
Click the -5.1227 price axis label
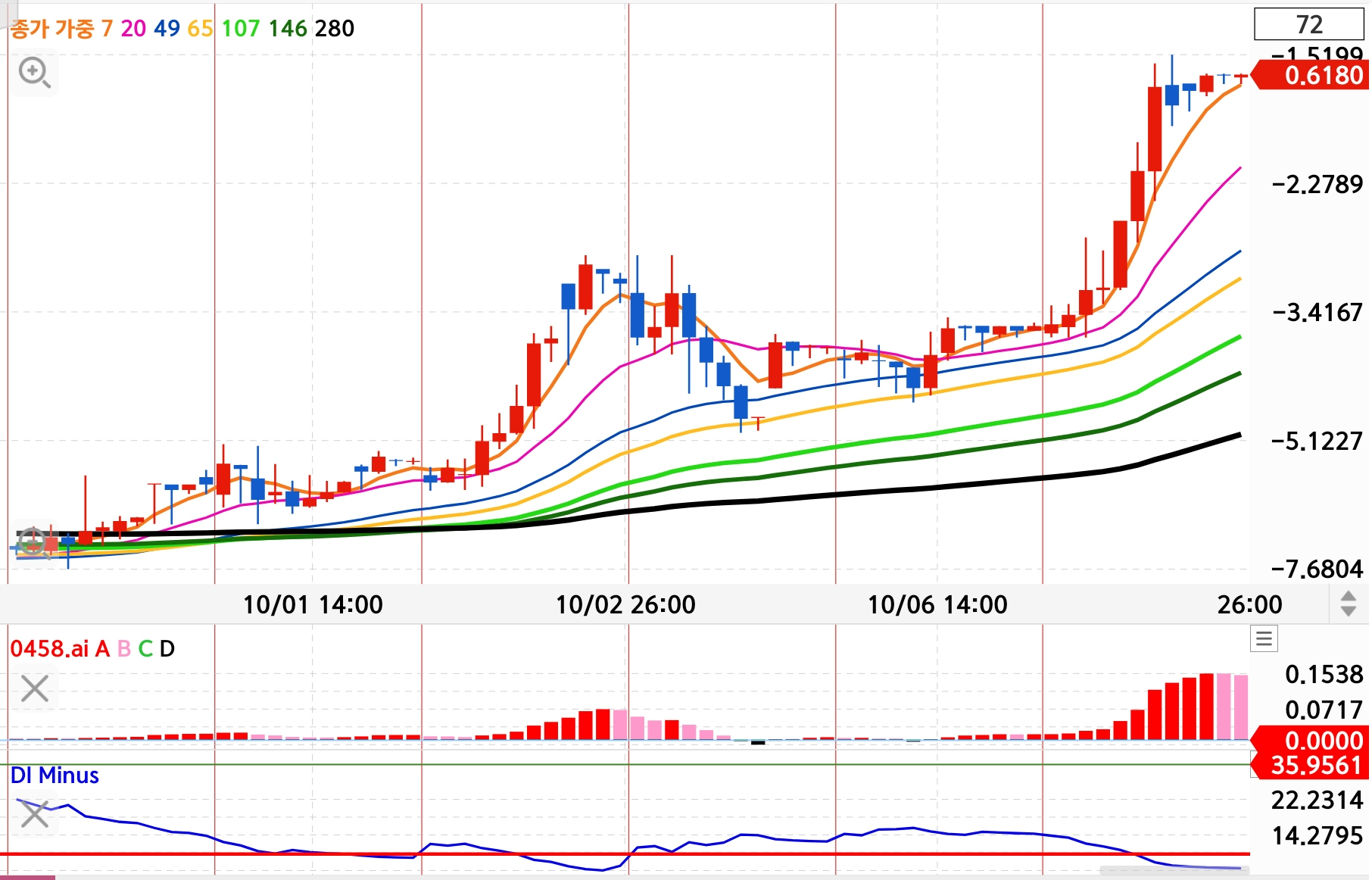point(1317,441)
